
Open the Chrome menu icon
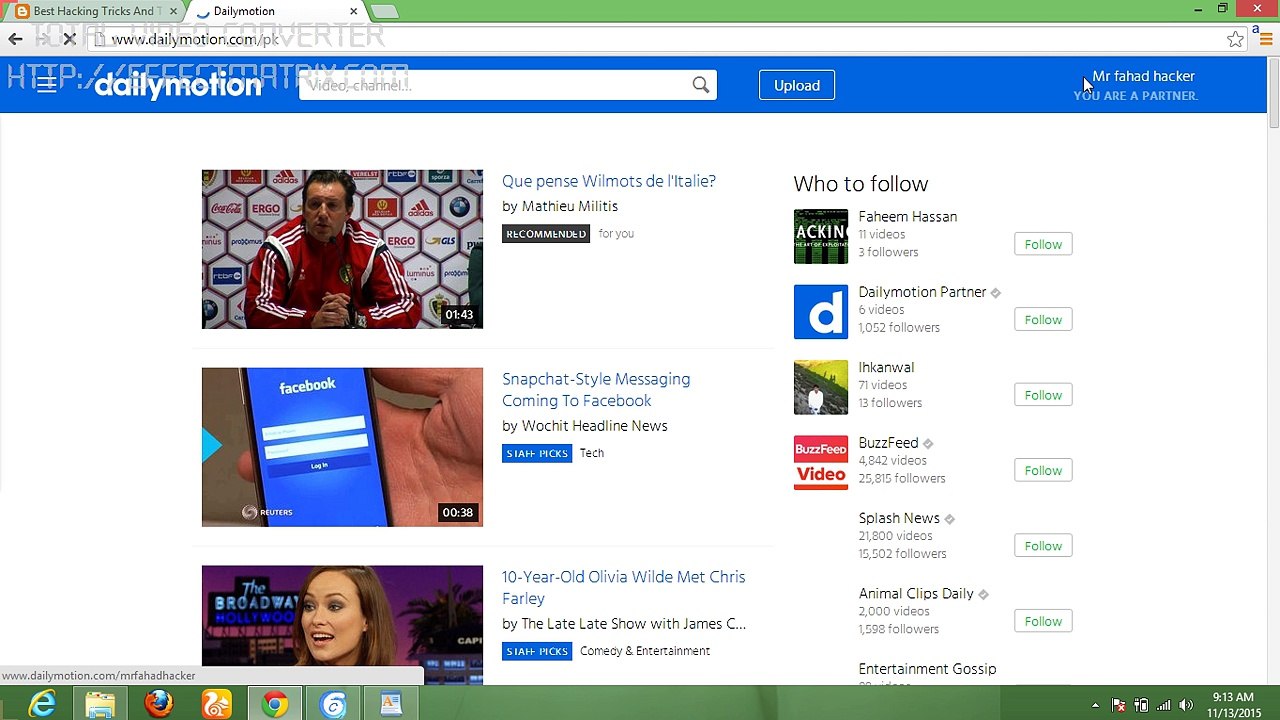1265,39
